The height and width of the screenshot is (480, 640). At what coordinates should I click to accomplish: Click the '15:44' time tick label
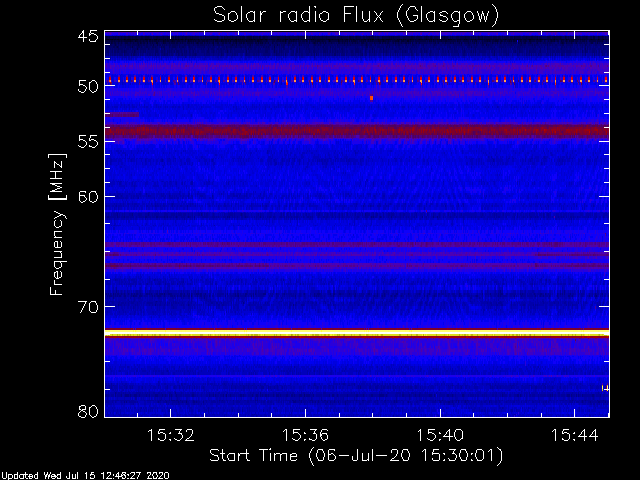pyautogui.click(x=575, y=435)
